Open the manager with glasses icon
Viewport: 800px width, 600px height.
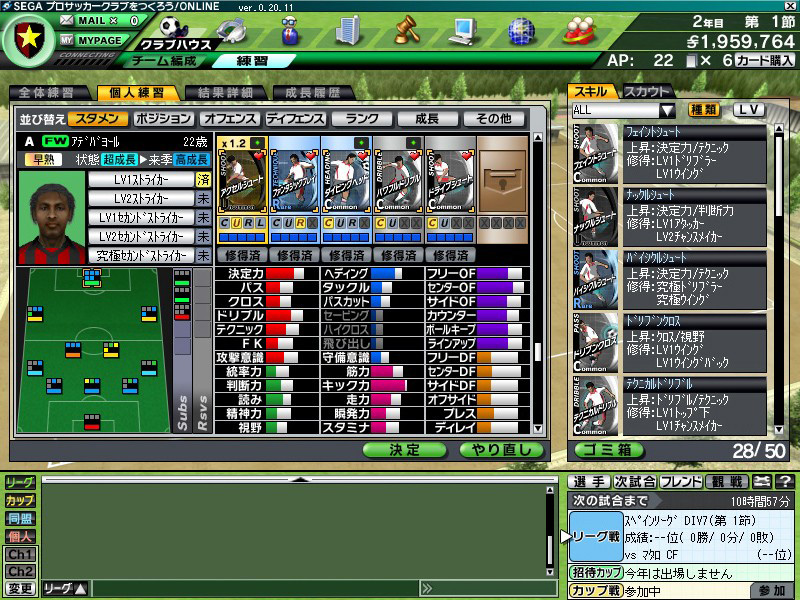coord(291,31)
